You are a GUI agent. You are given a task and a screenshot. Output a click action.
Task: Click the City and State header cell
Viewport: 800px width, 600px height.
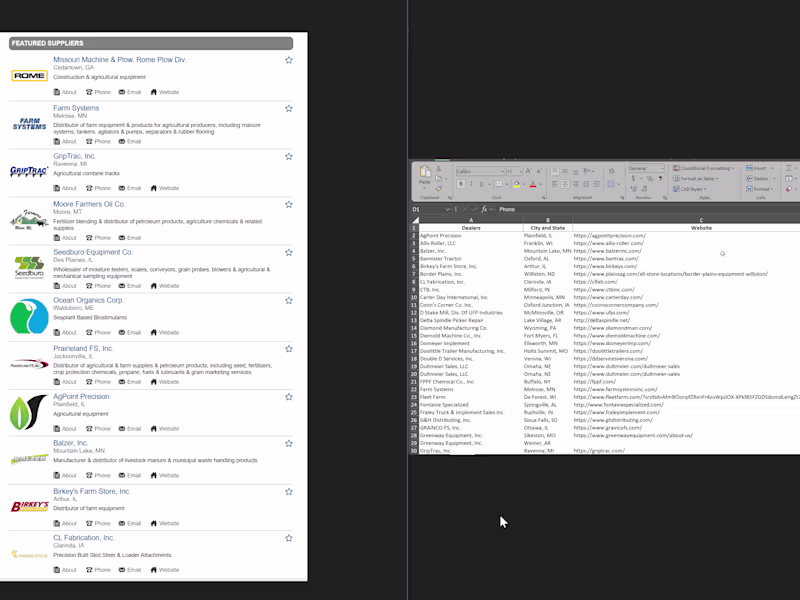point(547,228)
